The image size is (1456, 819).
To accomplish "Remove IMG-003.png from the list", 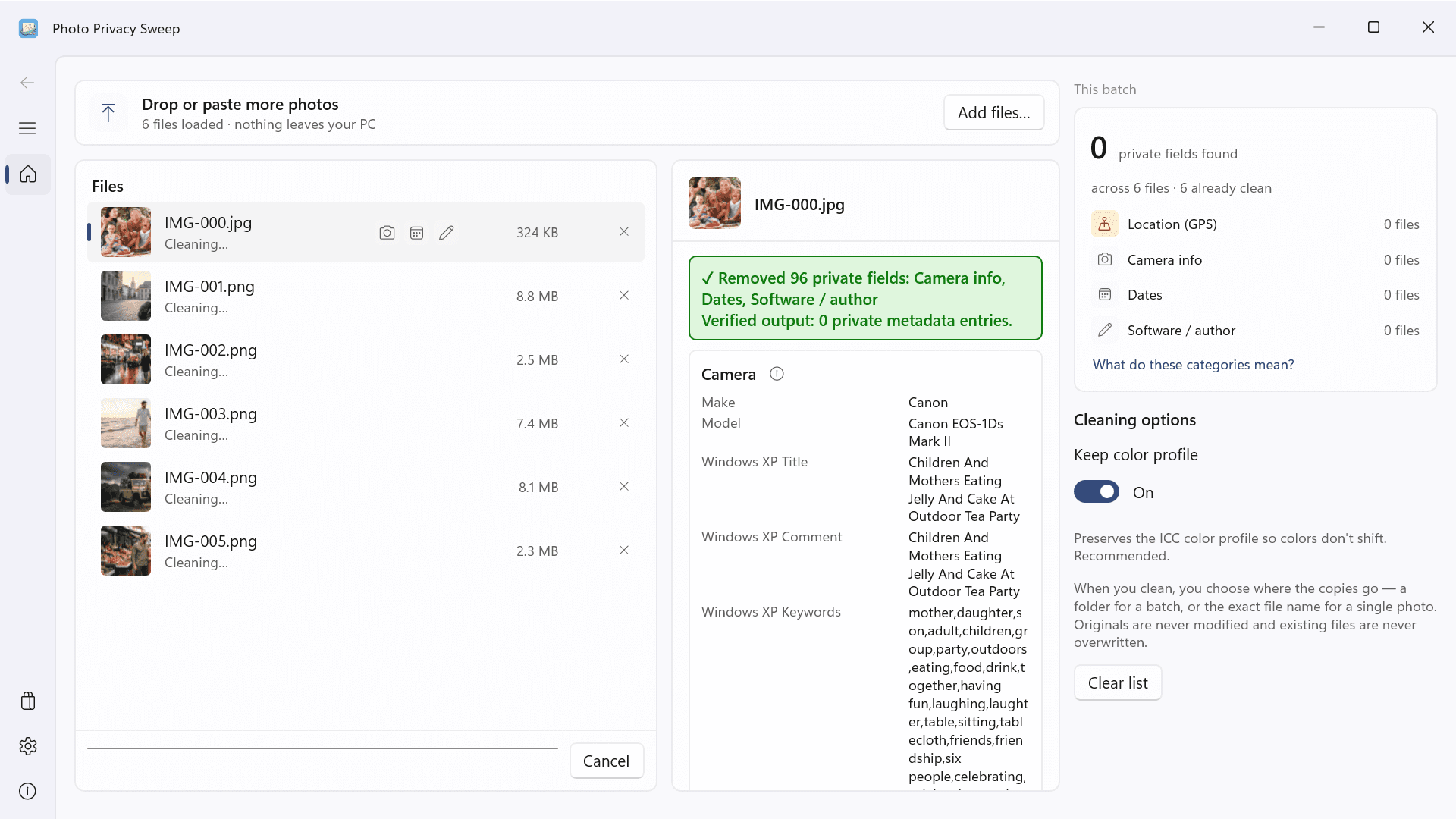I will pyautogui.click(x=624, y=423).
